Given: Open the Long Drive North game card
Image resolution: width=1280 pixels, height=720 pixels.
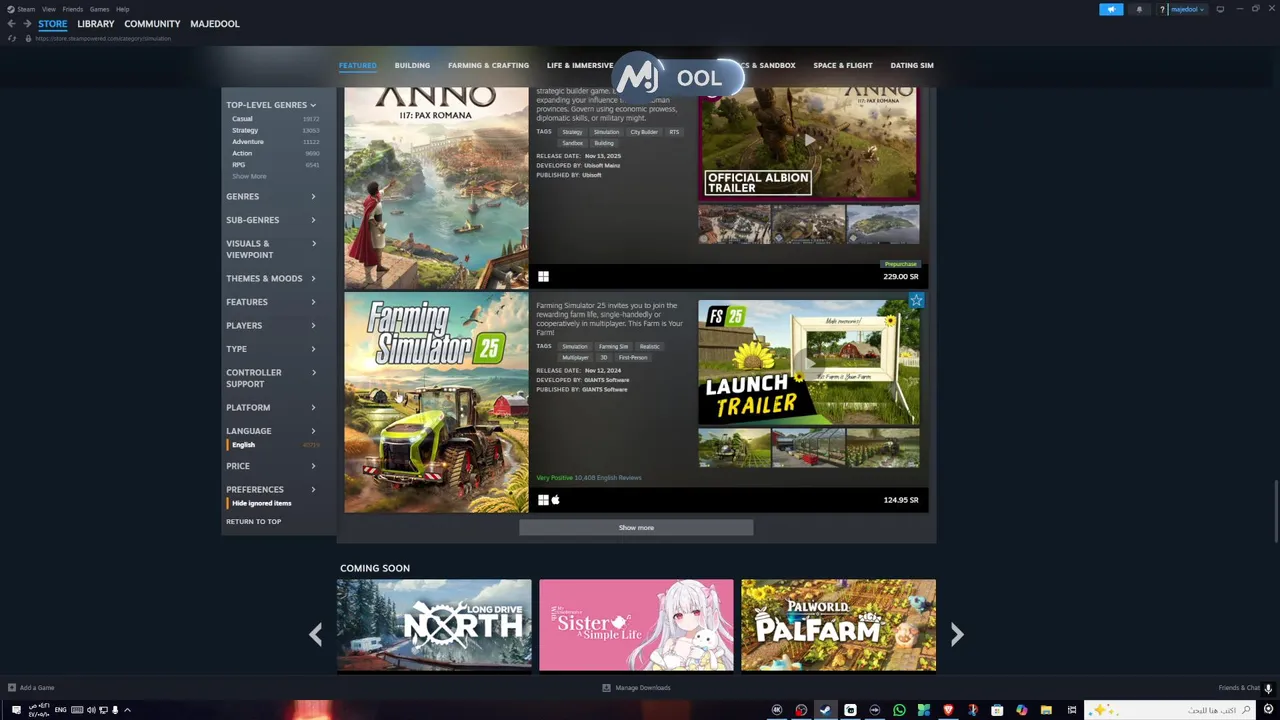Looking at the screenshot, I should 434,625.
